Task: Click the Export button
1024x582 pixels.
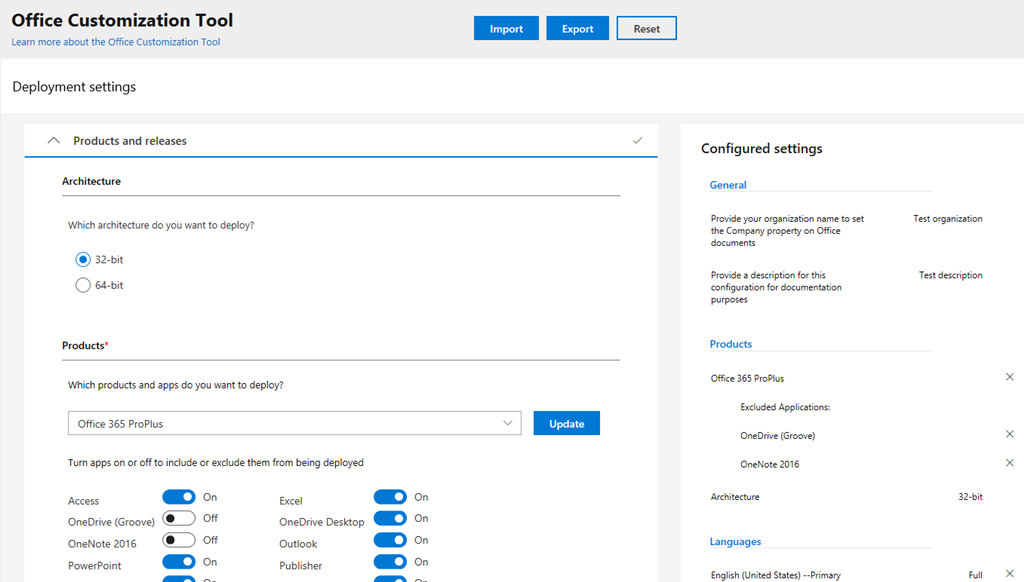Action: (x=577, y=28)
